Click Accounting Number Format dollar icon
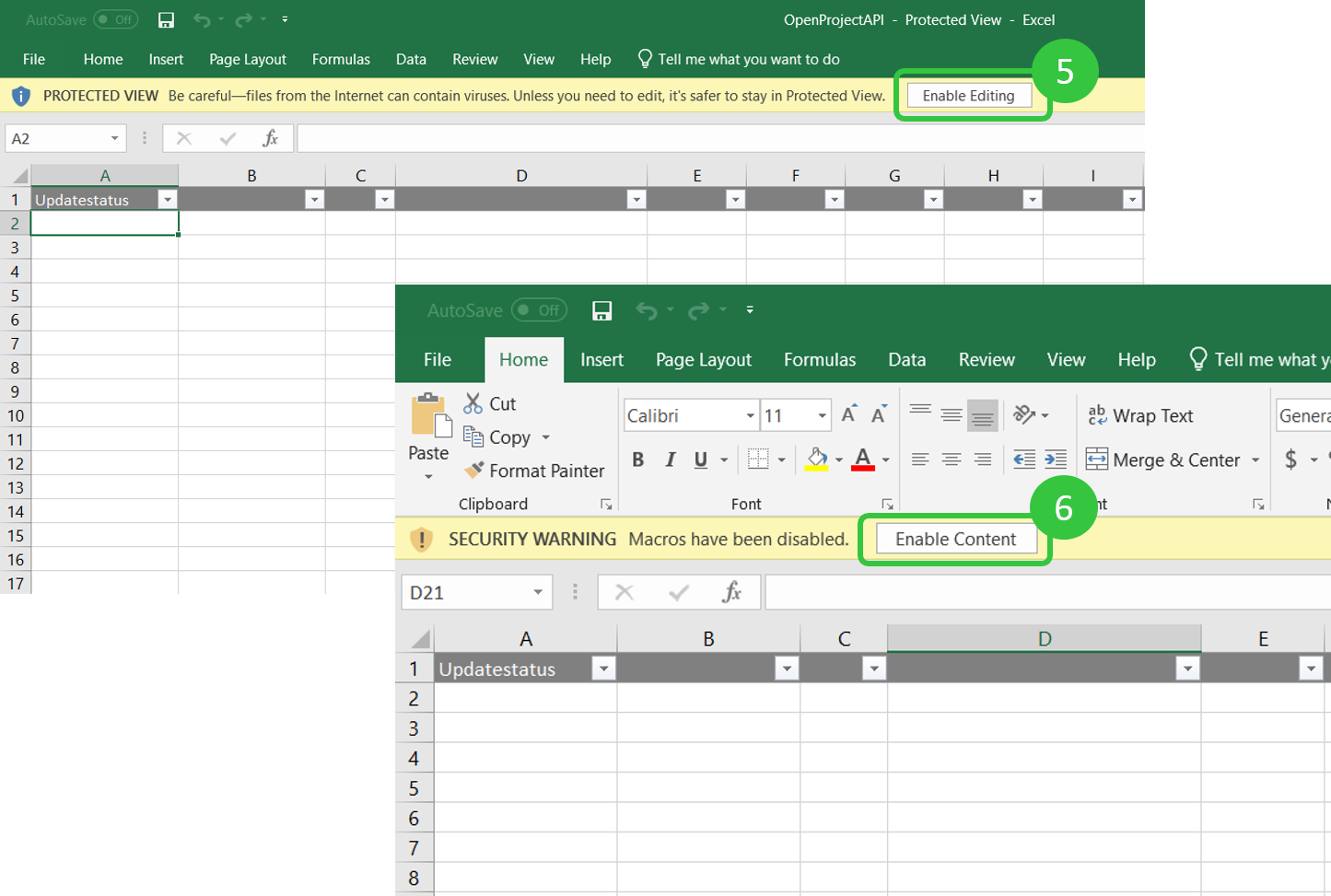 (x=1291, y=460)
